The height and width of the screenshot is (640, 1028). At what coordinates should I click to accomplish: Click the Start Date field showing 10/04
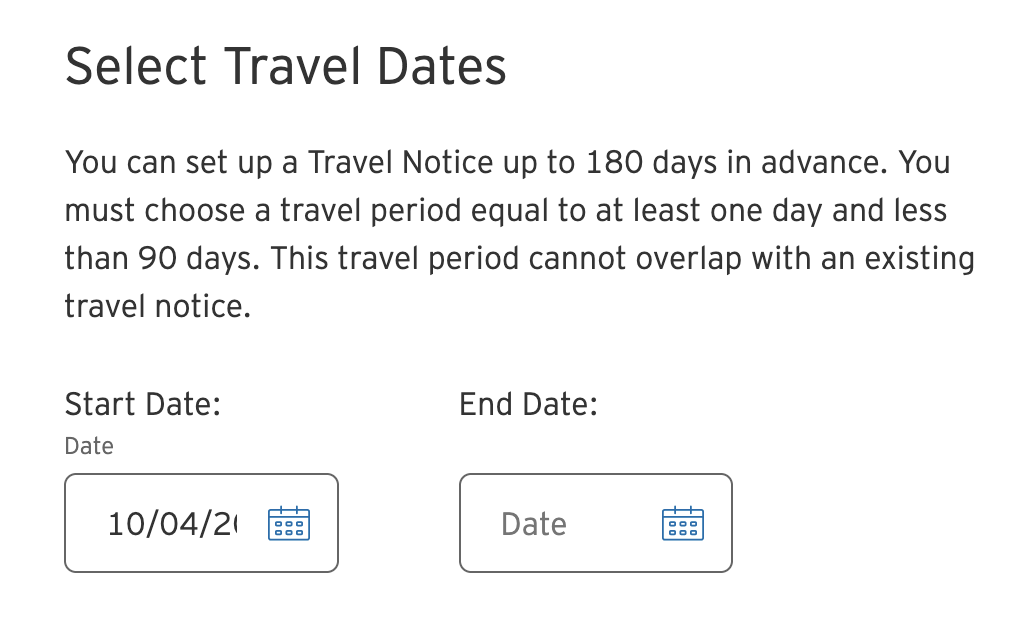168,524
